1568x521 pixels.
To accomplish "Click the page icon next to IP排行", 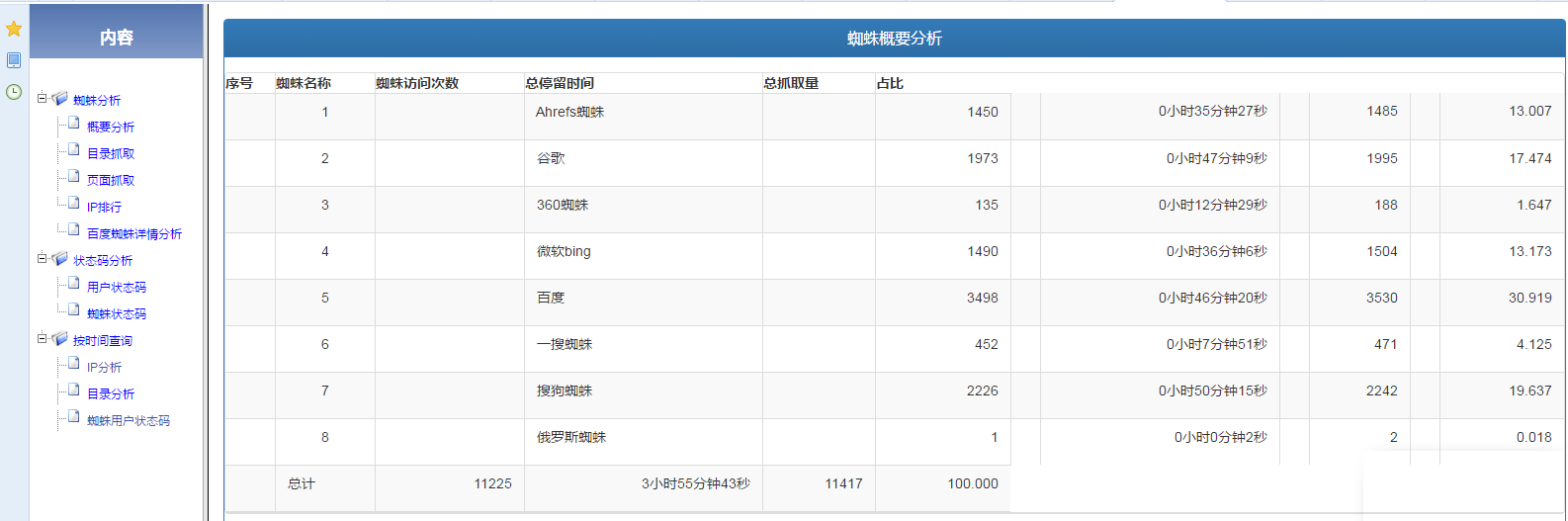I will [74, 204].
